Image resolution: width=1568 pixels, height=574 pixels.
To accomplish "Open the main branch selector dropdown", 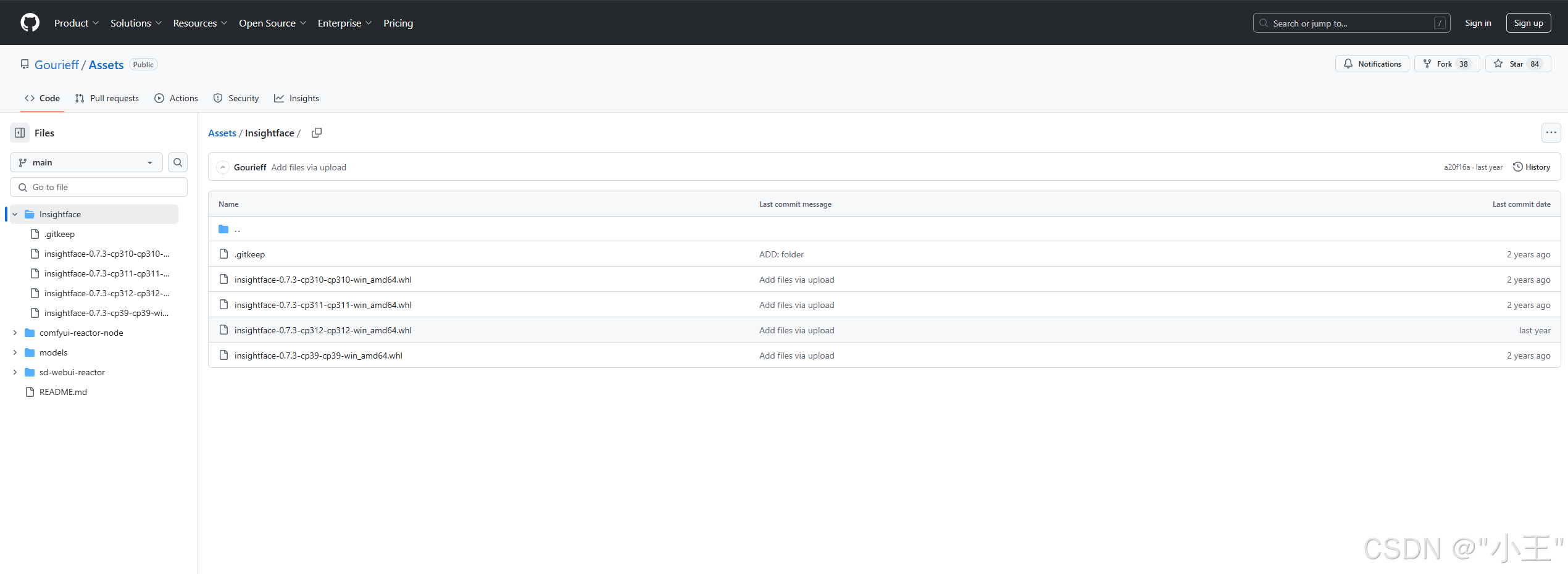I will [x=86, y=162].
